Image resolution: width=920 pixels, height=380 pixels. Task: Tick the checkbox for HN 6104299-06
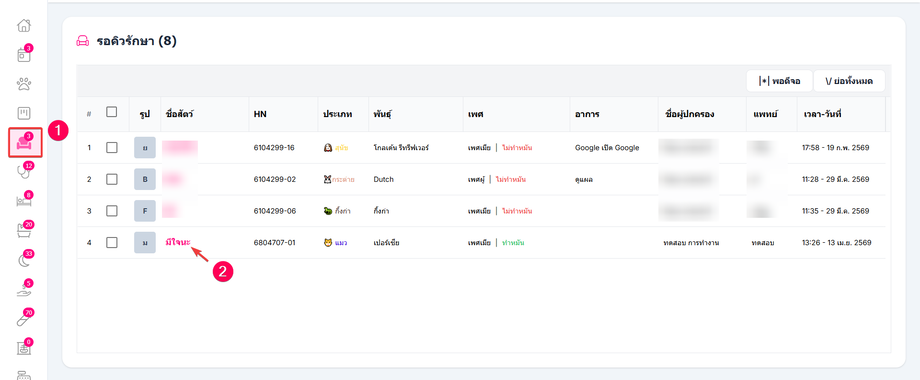click(111, 211)
